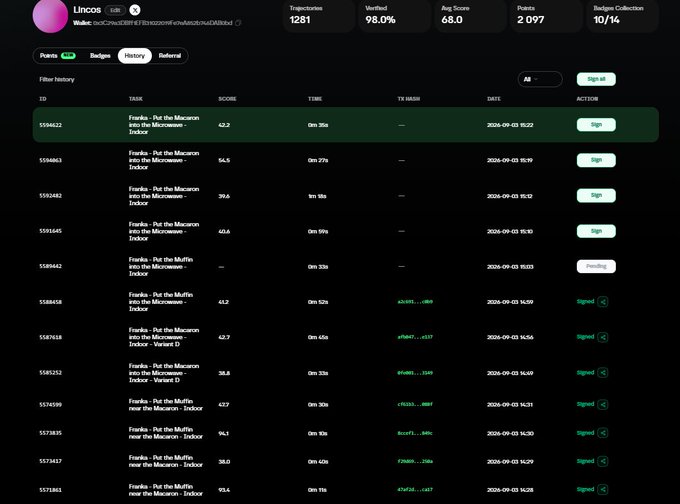The height and width of the screenshot is (504, 680).
Task: Share the signed row 5585252
Action: (603, 373)
